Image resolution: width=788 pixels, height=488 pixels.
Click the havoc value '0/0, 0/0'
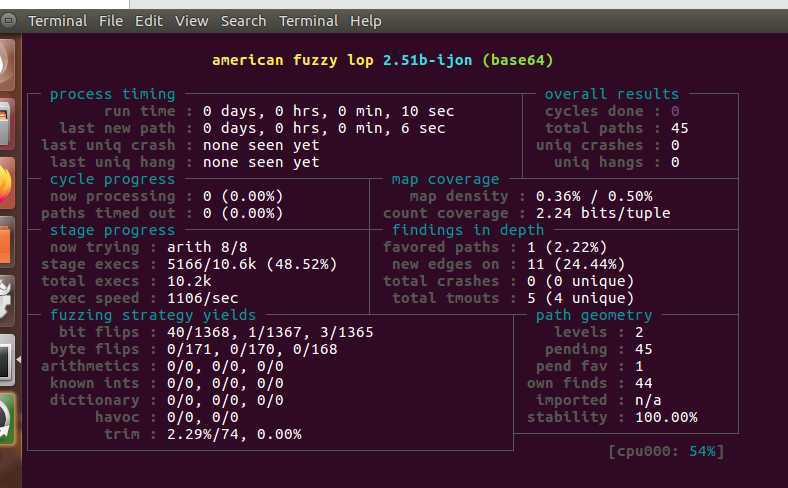203,417
